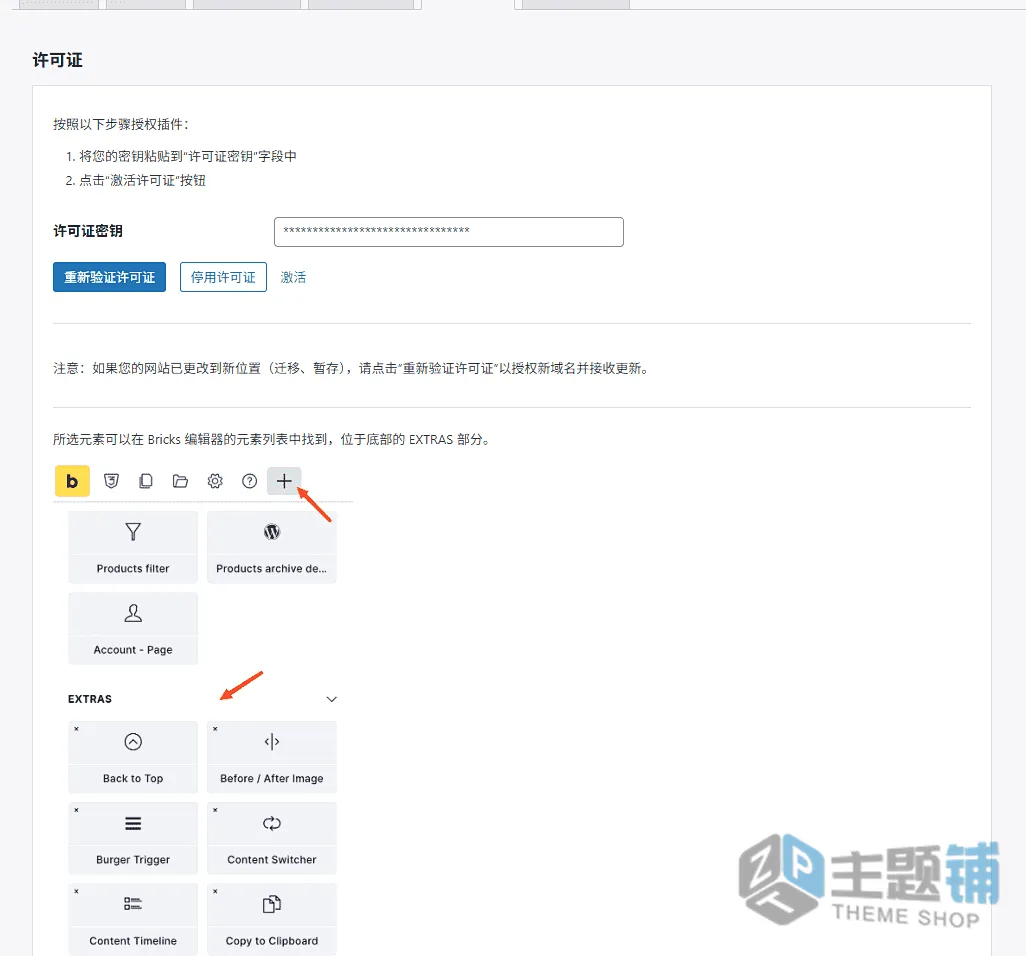Select the Products filter funnel icon
The height and width of the screenshot is (956, 1026).
[x=133, y=532]
